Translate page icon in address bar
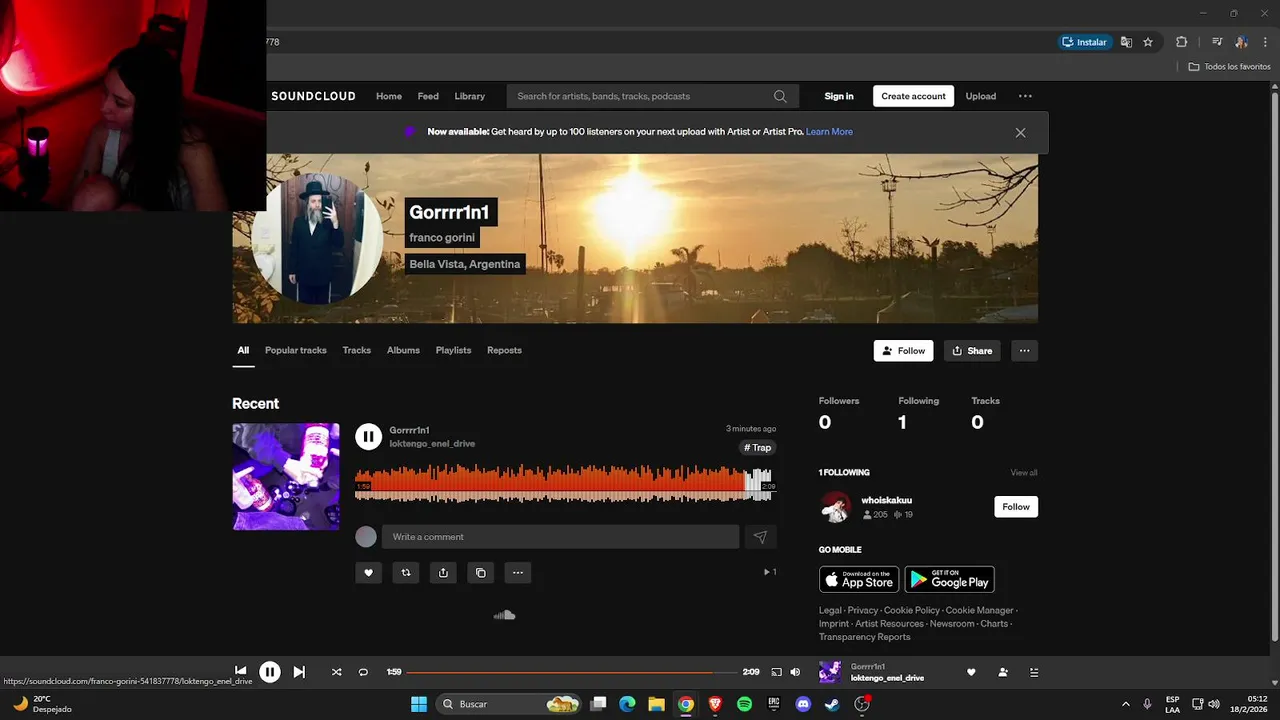 pos(1126,42)
